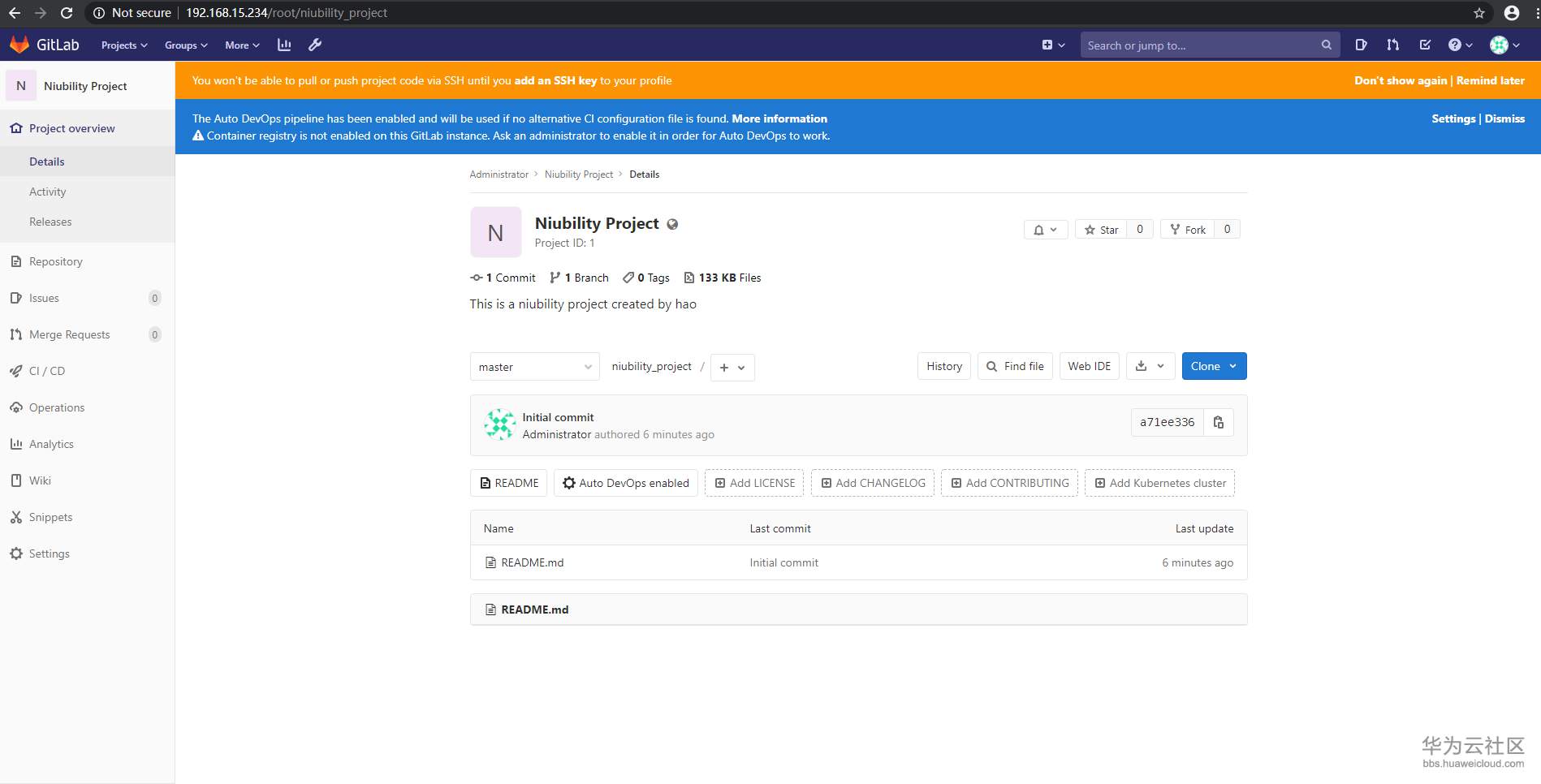Screen dimensions: 1541x784
Task: Open the 'Initial commit' commit title
Action: (x=558, y=417)
